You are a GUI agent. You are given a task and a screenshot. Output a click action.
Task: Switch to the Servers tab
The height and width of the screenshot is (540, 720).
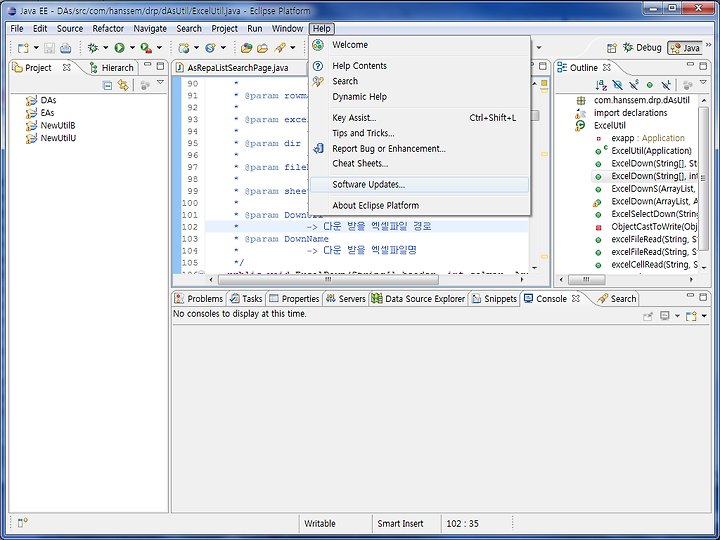point(346,298)
